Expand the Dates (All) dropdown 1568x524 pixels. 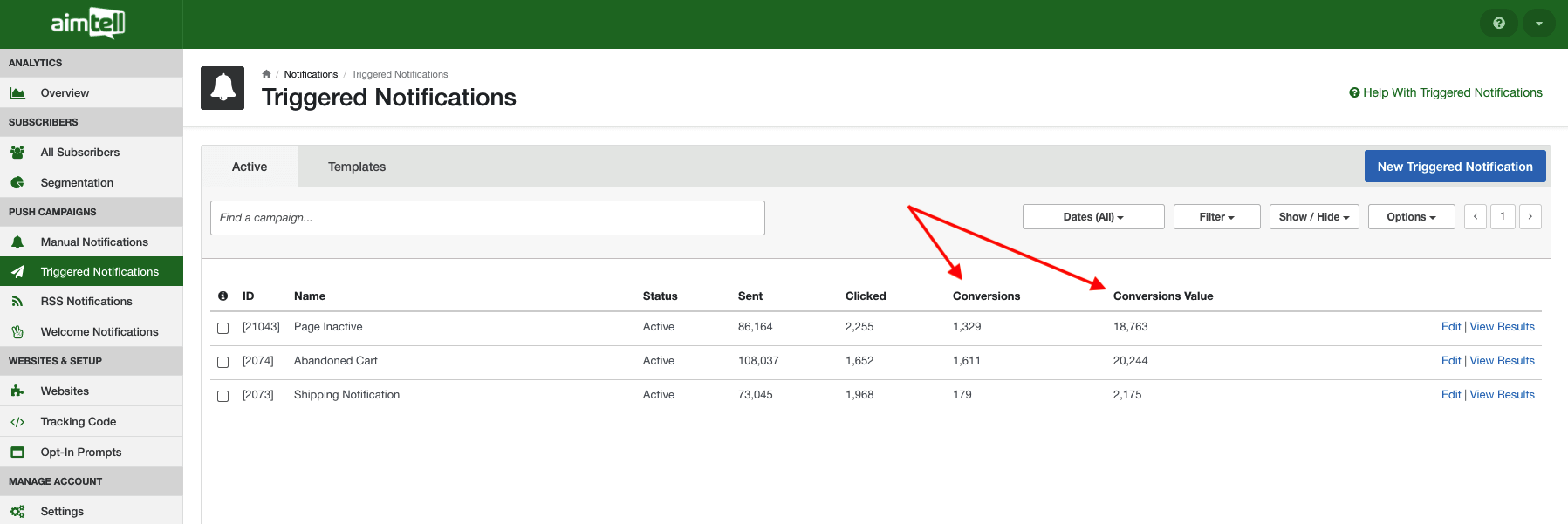click(1092, 217)
